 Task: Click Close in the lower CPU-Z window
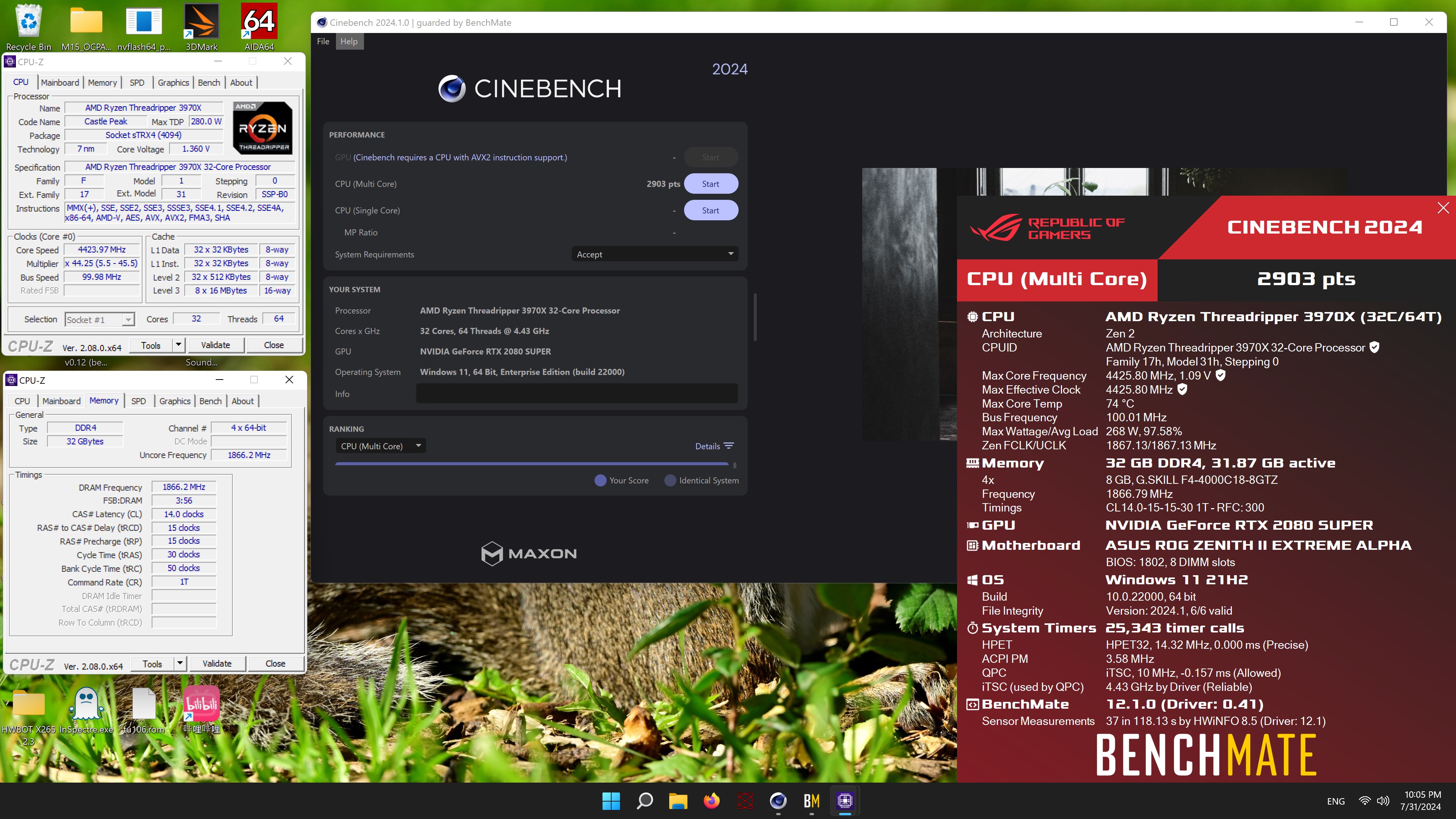pos(275,664)
